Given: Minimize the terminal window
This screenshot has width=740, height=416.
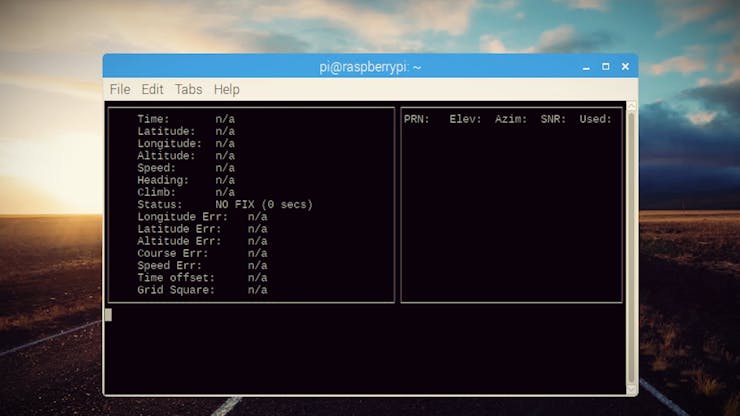Looking at the screenshot, I should [586, 67].
